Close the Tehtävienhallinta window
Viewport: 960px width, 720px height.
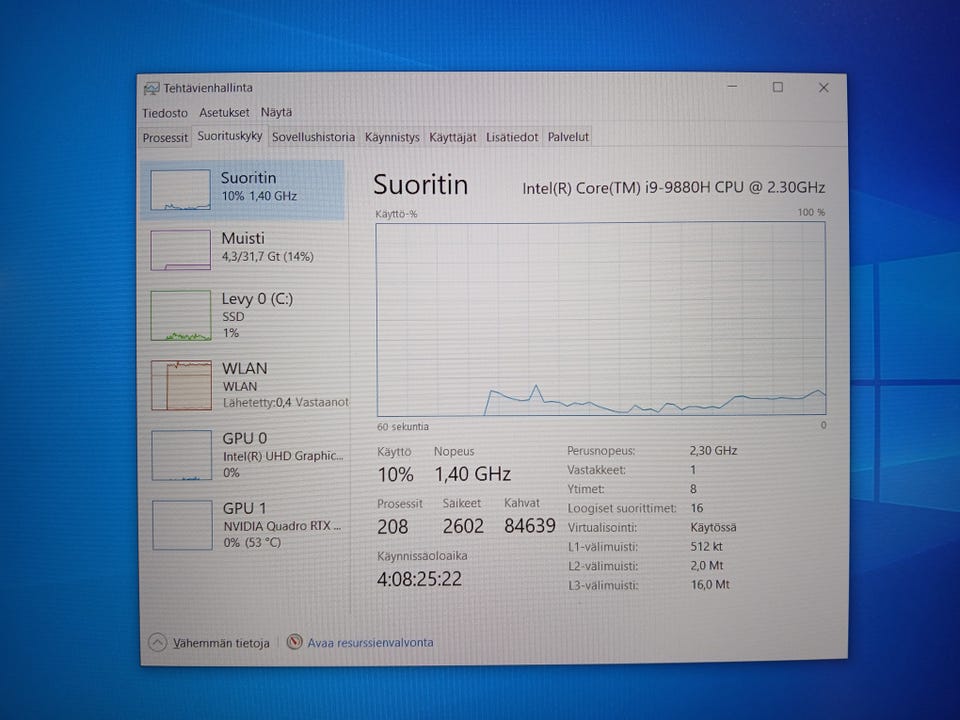pyautogui.click(x=823, y=88)
